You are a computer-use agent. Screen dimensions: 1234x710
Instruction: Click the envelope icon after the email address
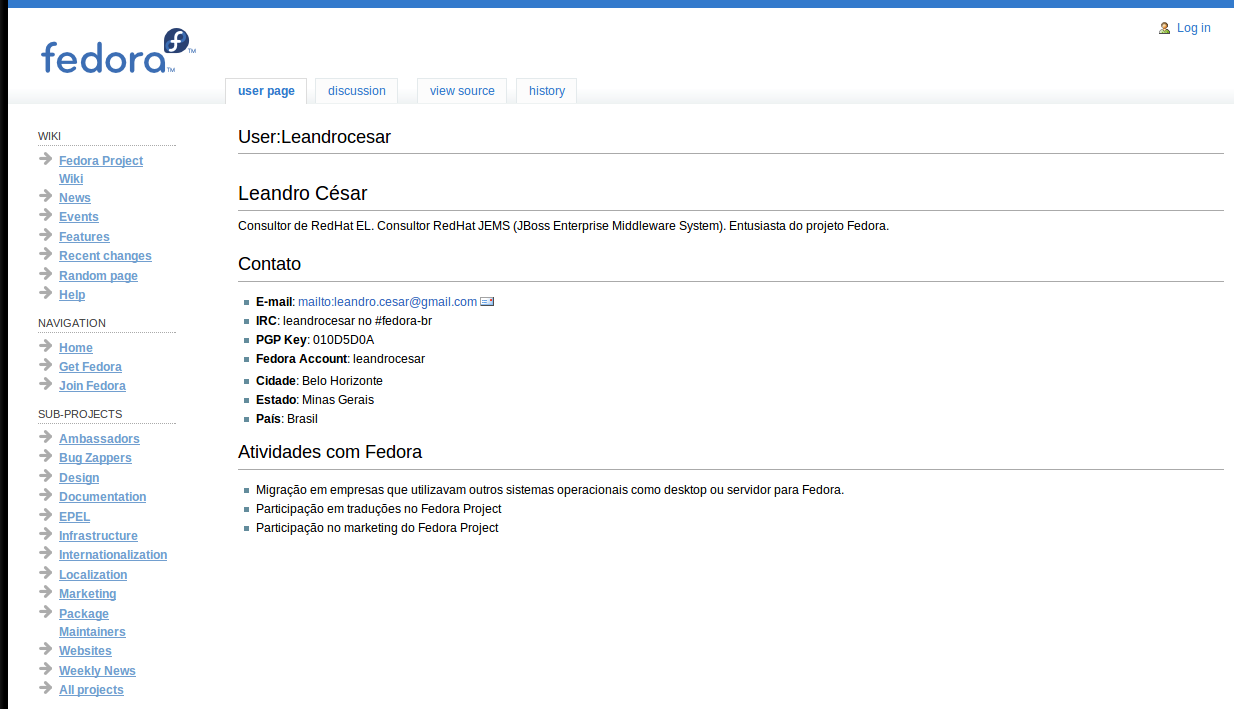(x=487, y=301)
